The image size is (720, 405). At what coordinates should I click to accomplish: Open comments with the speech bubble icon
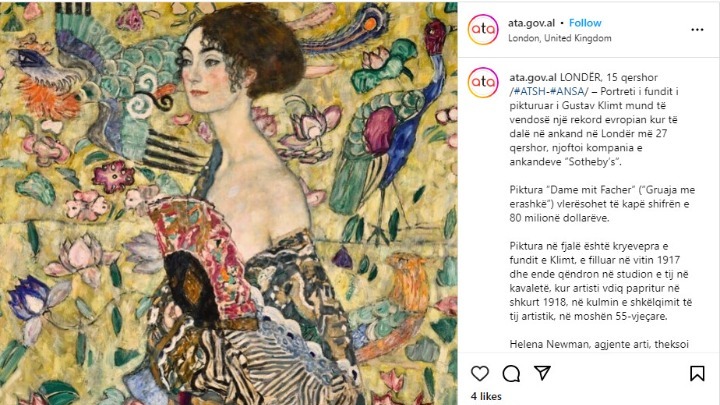click(511, 373)
